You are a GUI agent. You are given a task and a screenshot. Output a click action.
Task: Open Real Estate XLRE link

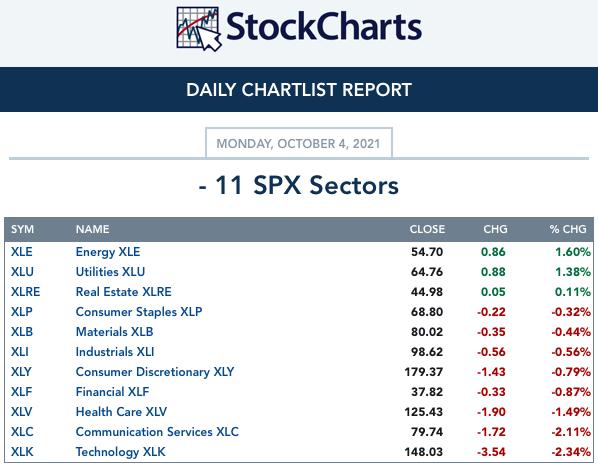pyautogui.click(x=124, y=292)
